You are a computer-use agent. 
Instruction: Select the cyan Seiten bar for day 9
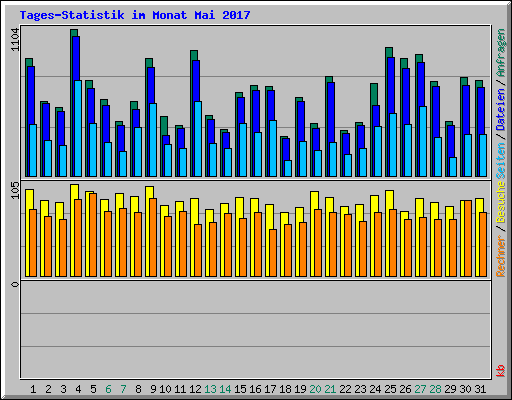(153, 140)
